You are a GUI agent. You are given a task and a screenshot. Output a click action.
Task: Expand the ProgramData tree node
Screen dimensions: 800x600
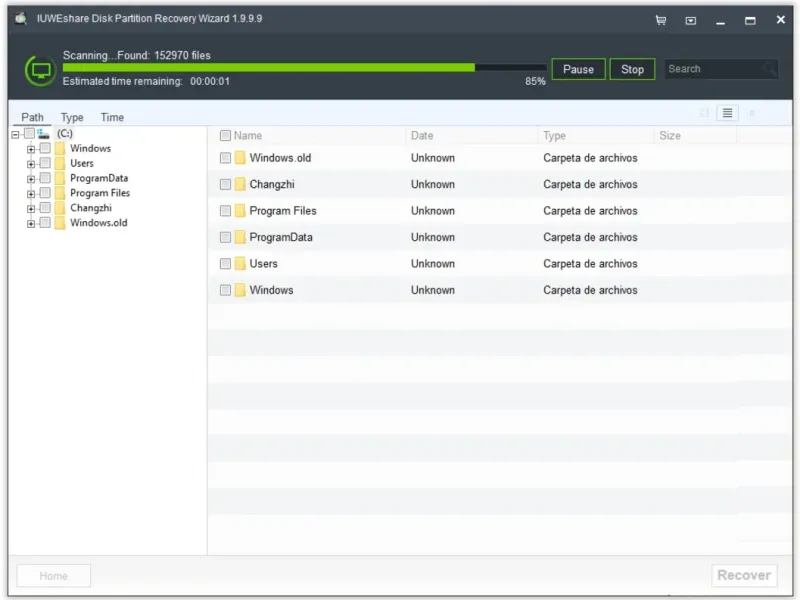pos(31,179)
